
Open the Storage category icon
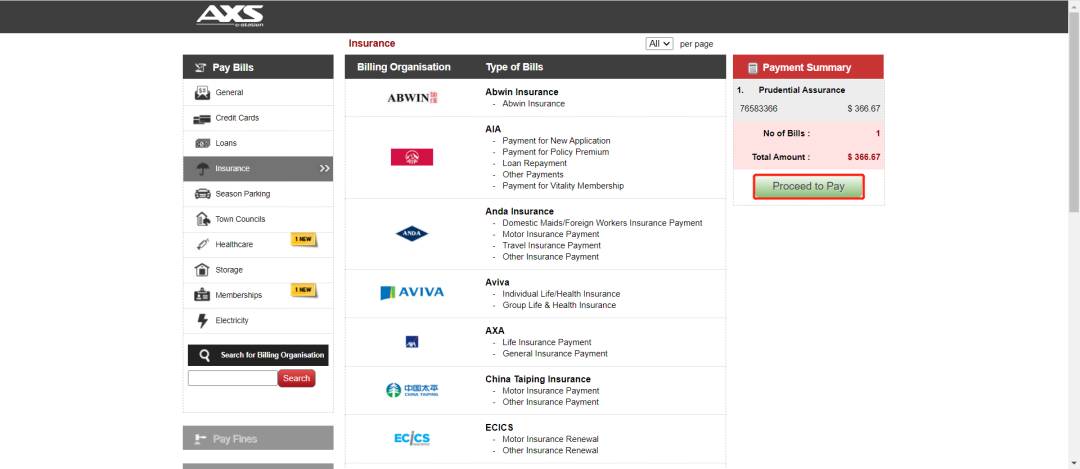tap(202, 270)
